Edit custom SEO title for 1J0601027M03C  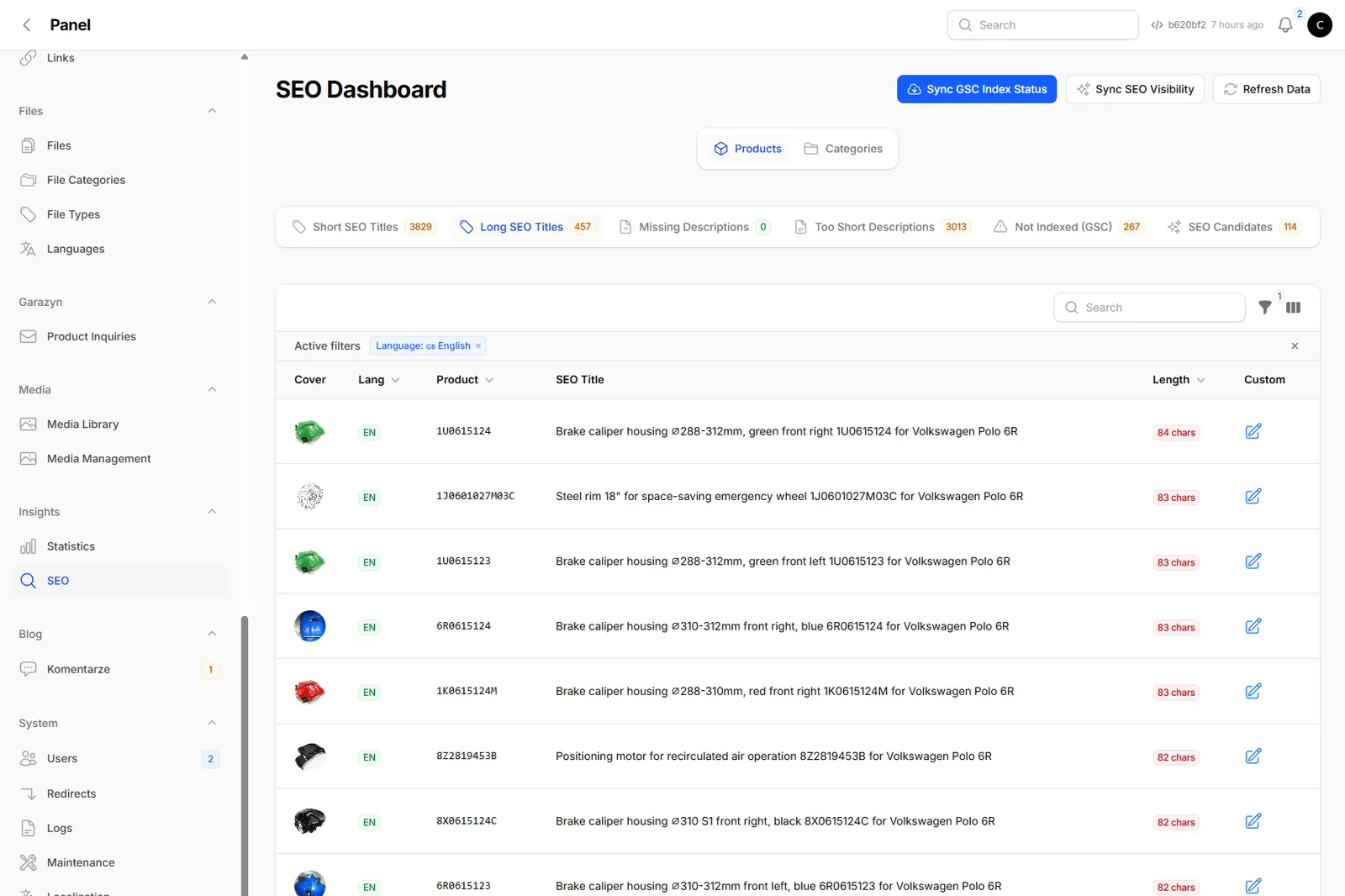coord(1253,496)
